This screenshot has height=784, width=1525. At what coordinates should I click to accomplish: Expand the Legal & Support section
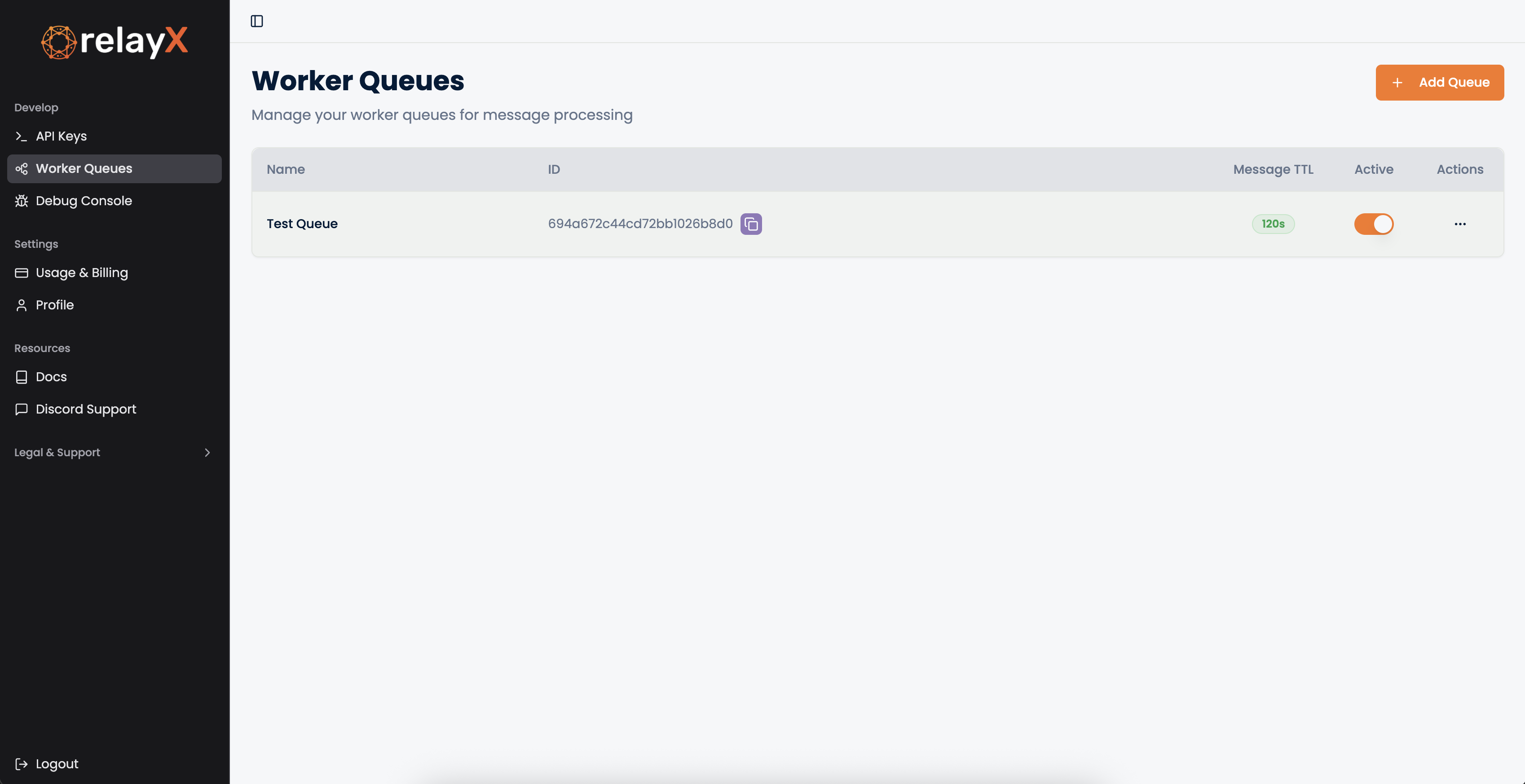57,453
